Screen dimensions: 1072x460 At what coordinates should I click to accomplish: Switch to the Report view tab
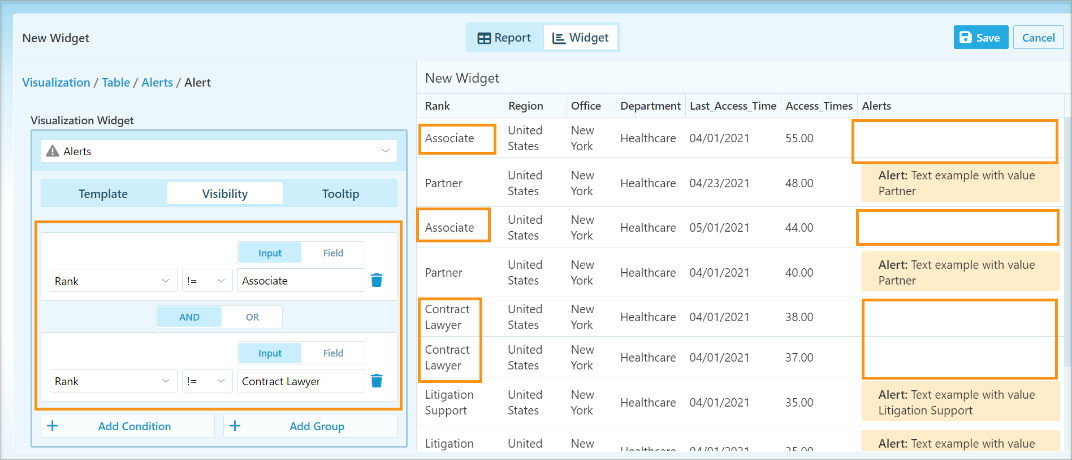click(505, 38)
